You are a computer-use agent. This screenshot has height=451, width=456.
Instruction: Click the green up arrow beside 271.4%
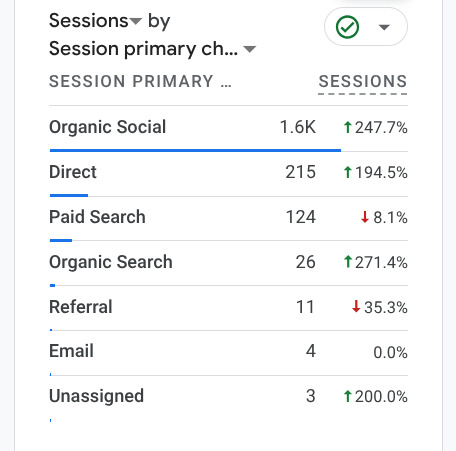[348, 262]
